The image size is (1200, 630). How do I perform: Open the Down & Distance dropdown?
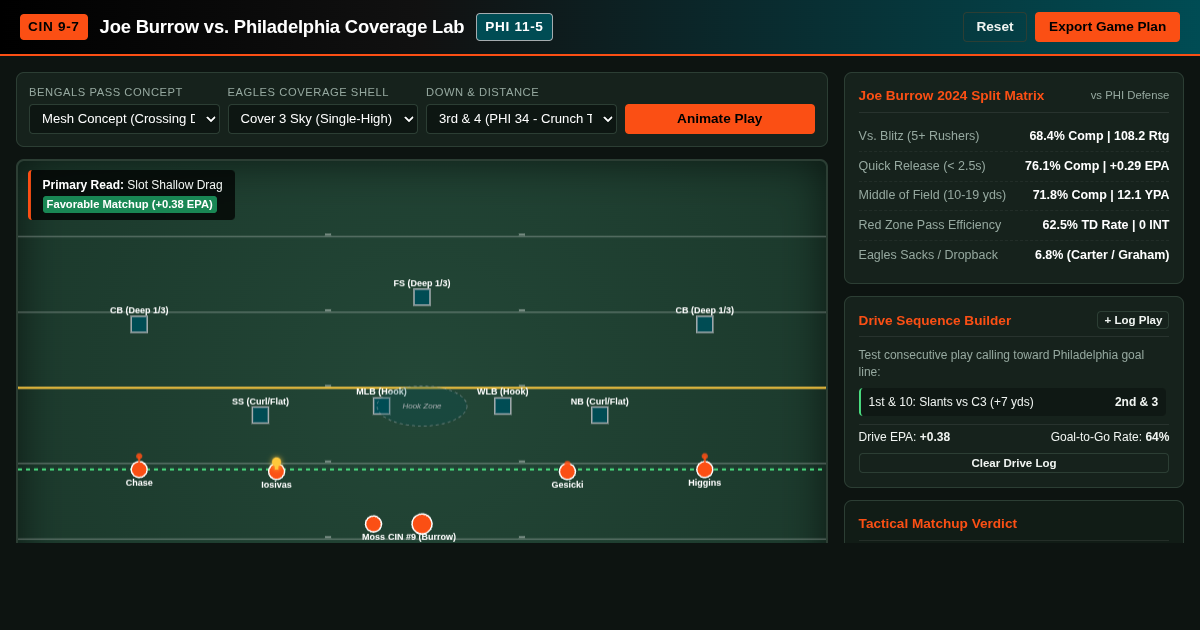point(521,119)
